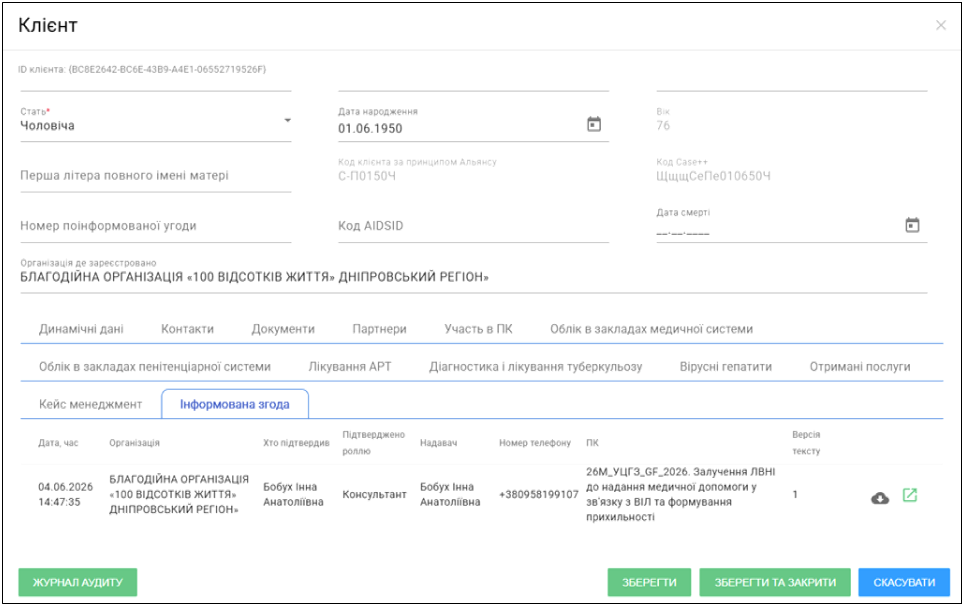Click date cell 04.06.2026 14:47:35
This screenshot has width=964, height=606.
click(x=65, y=494)
